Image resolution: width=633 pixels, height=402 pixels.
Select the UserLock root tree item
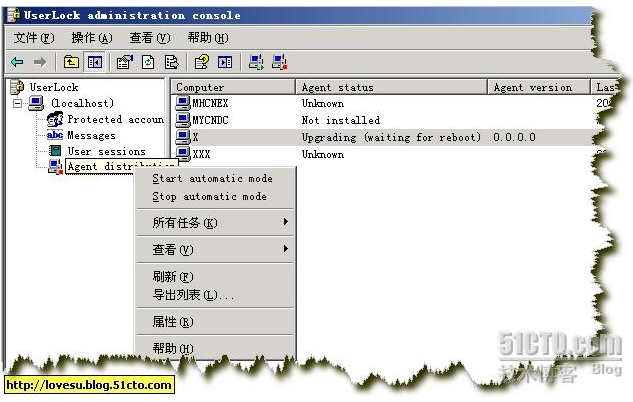pos(54,87)
